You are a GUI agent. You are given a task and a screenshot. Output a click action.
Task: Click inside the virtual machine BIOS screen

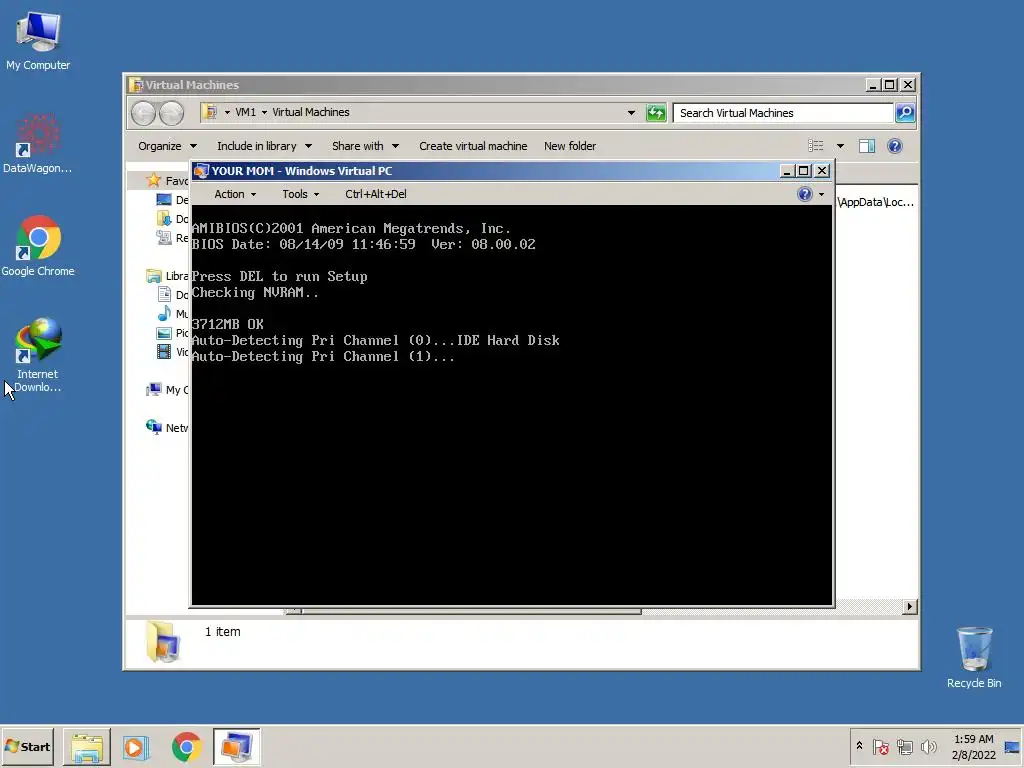click(x=512, y=405)
